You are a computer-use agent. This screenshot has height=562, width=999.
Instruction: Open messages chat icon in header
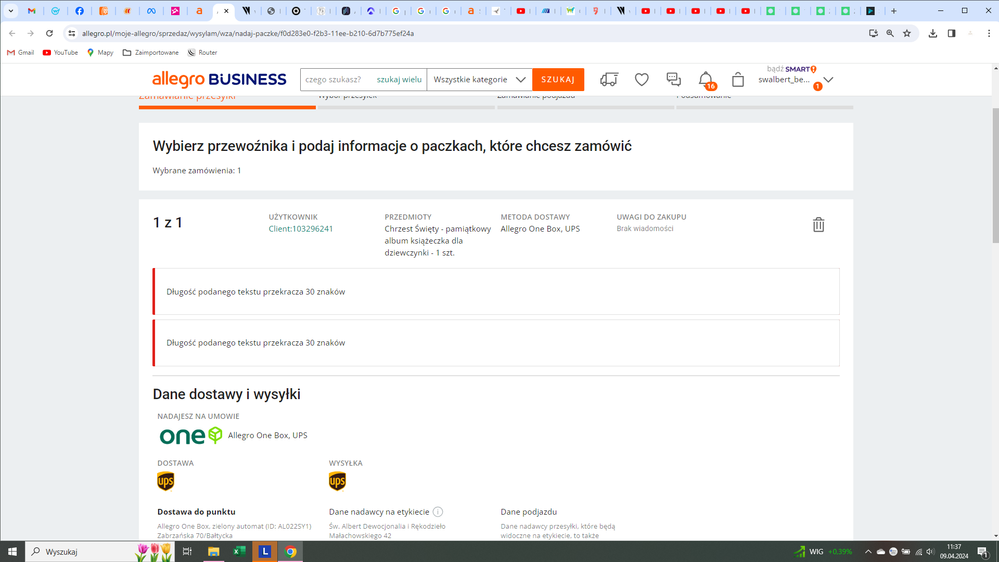pos(673,79)
